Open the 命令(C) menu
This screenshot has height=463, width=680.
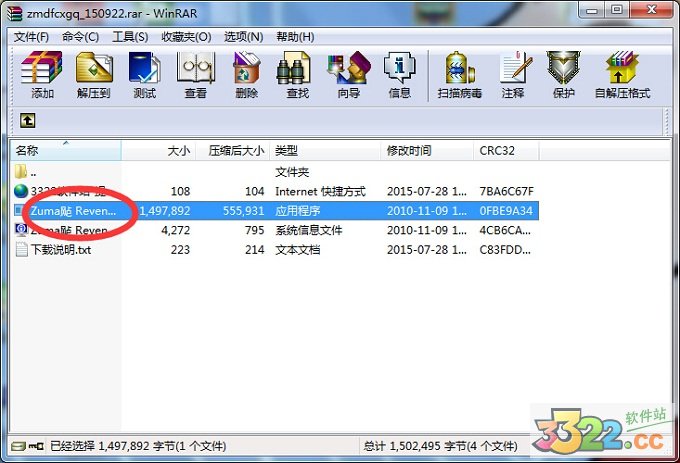point(80,37)
